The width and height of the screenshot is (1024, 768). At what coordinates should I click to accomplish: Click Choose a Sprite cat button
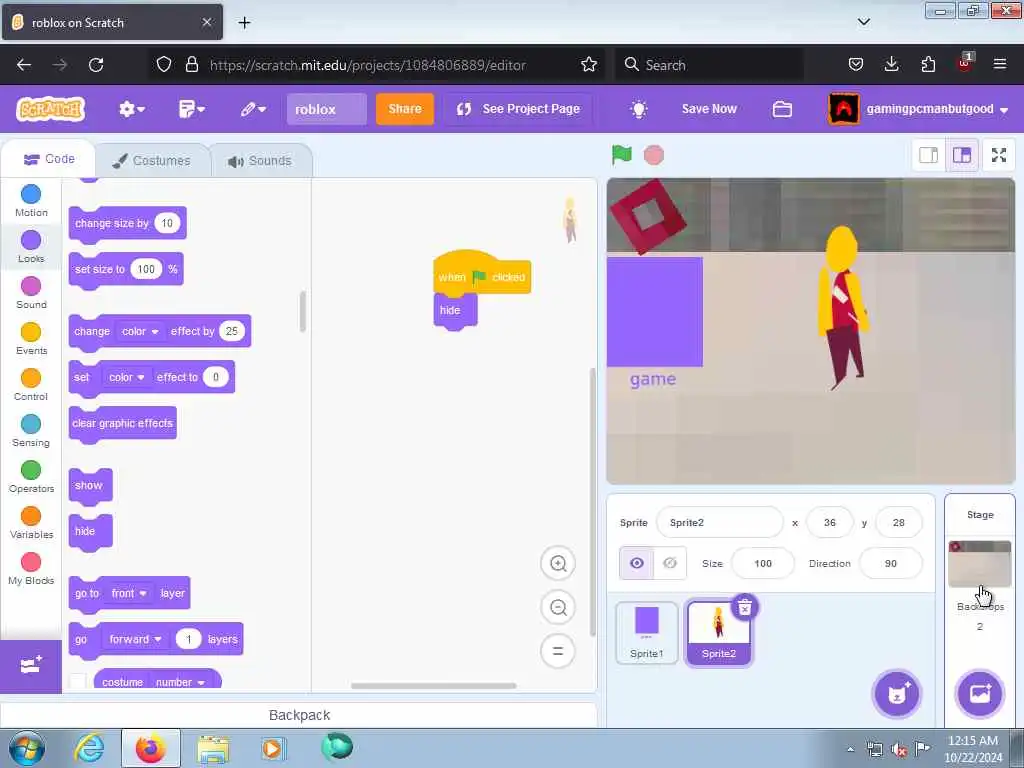[897, 694]
